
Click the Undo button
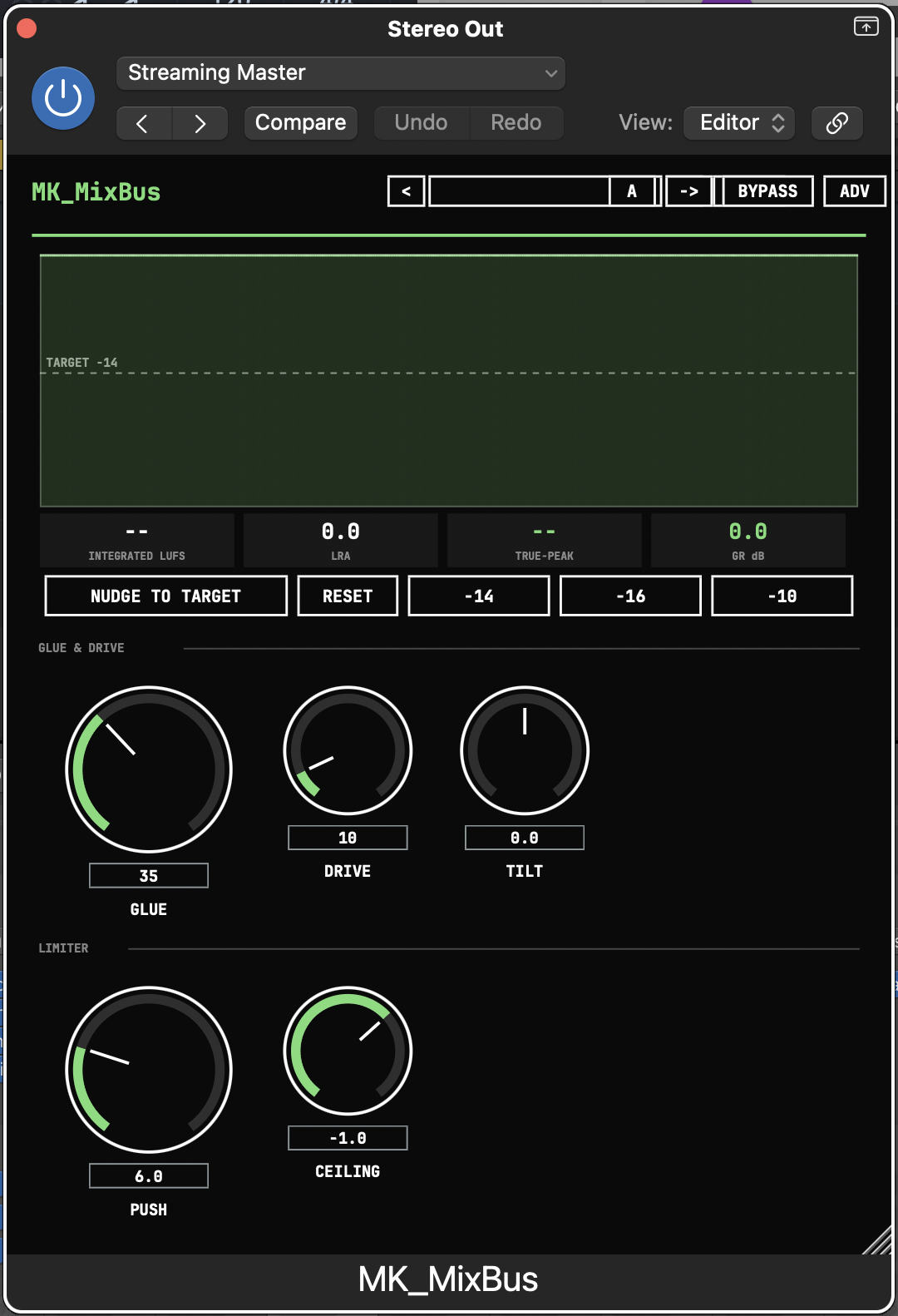click(x=421, y=123)
